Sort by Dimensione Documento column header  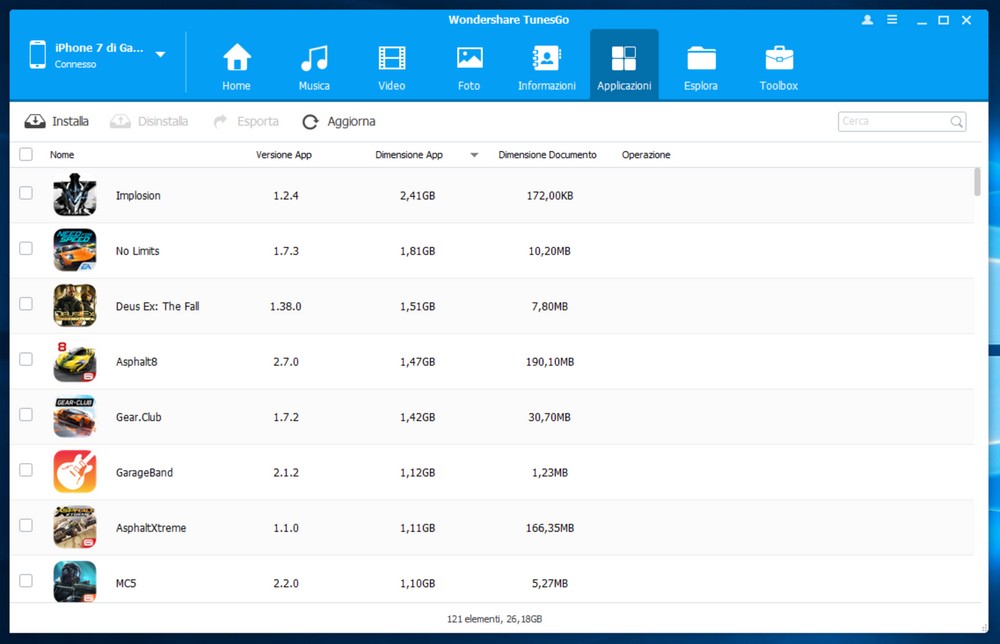click(547, 154)
